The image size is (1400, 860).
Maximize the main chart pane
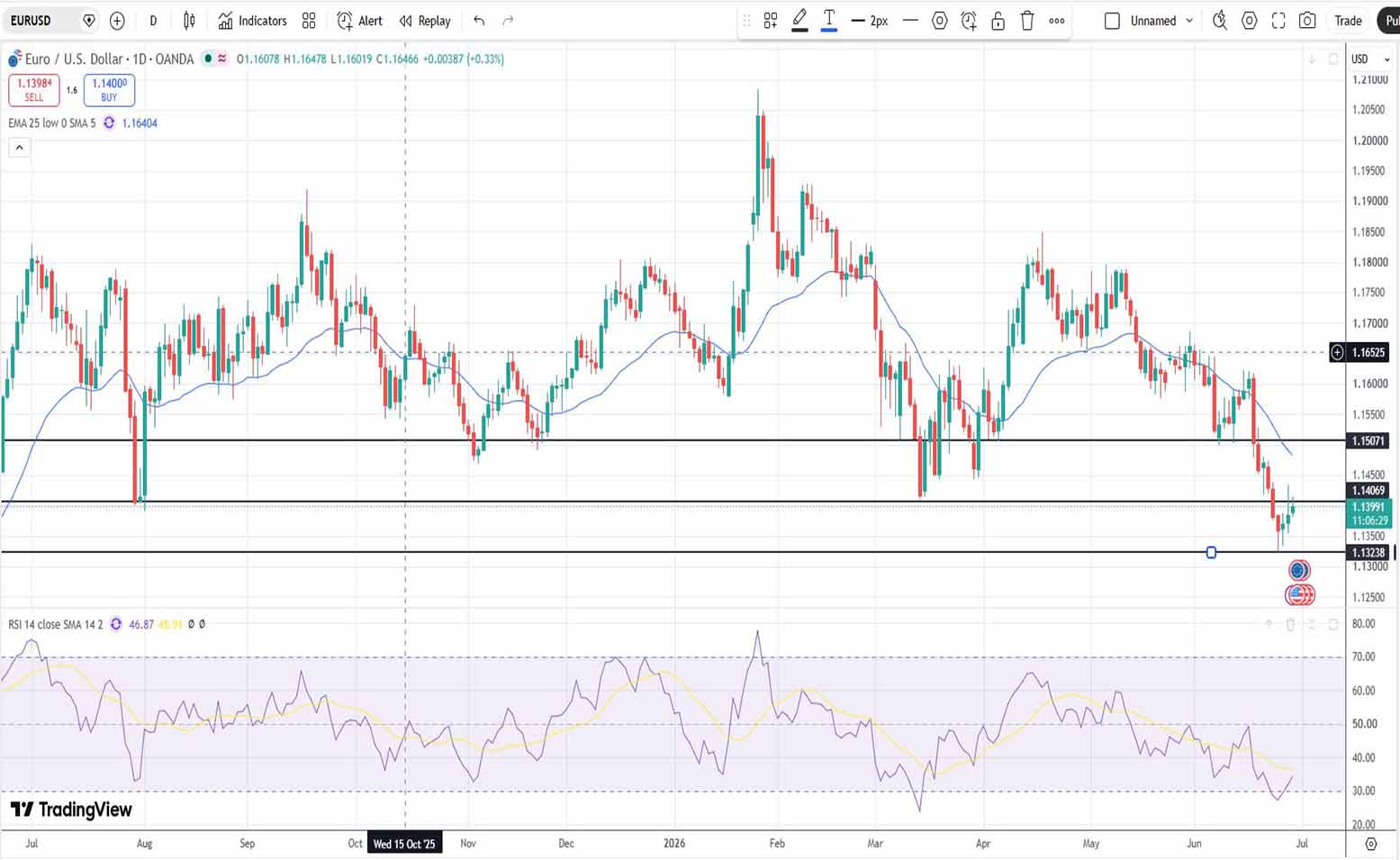pos(1333,59)
